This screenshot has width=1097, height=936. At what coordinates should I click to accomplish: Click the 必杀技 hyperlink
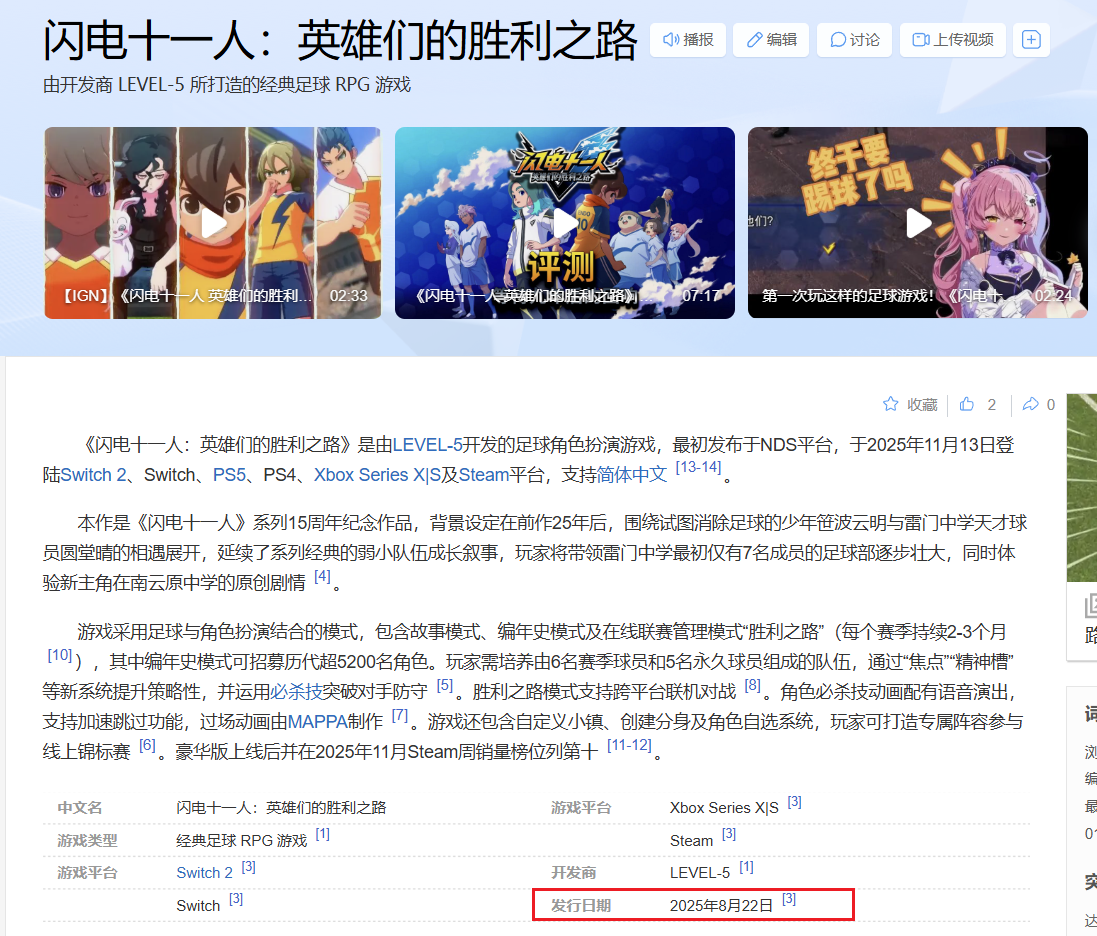[x=296, y=691]
